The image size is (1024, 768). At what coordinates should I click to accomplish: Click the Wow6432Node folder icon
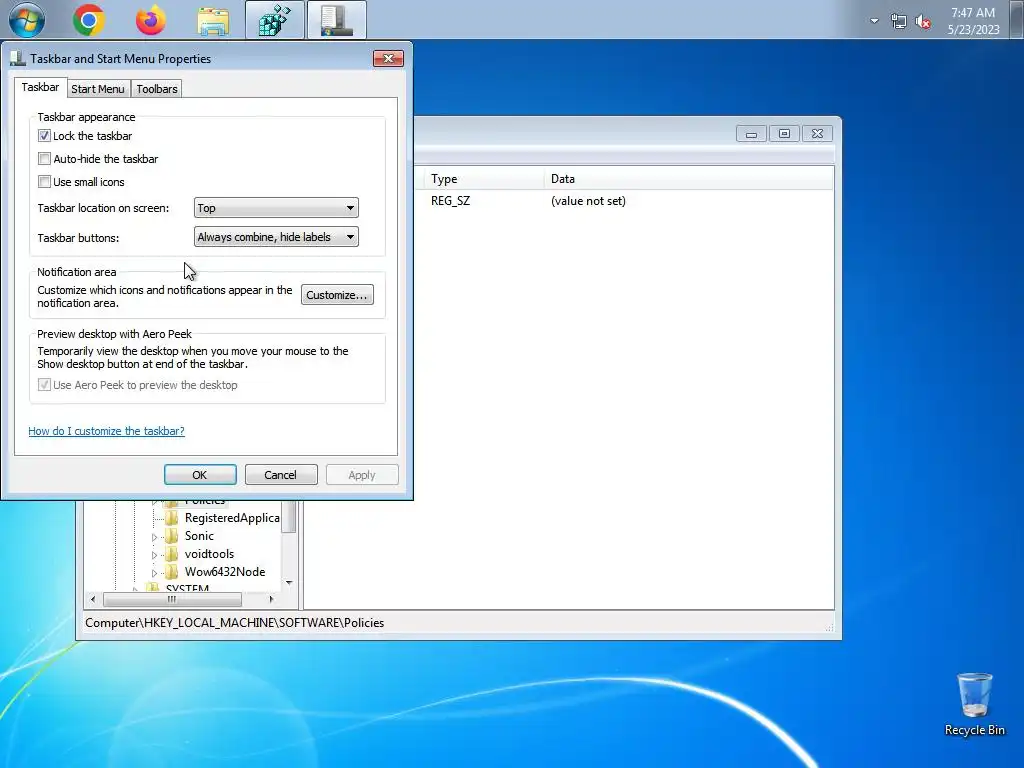pos(172,571)
